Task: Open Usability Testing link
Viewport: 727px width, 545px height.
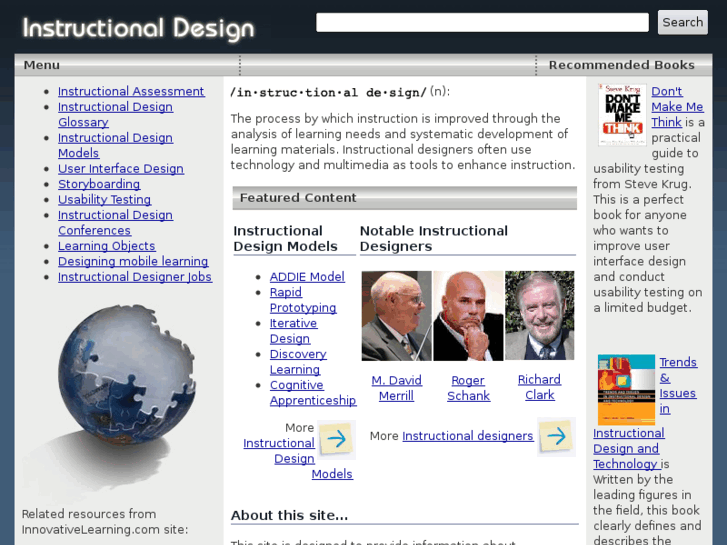Action: (x=104, y=199)
